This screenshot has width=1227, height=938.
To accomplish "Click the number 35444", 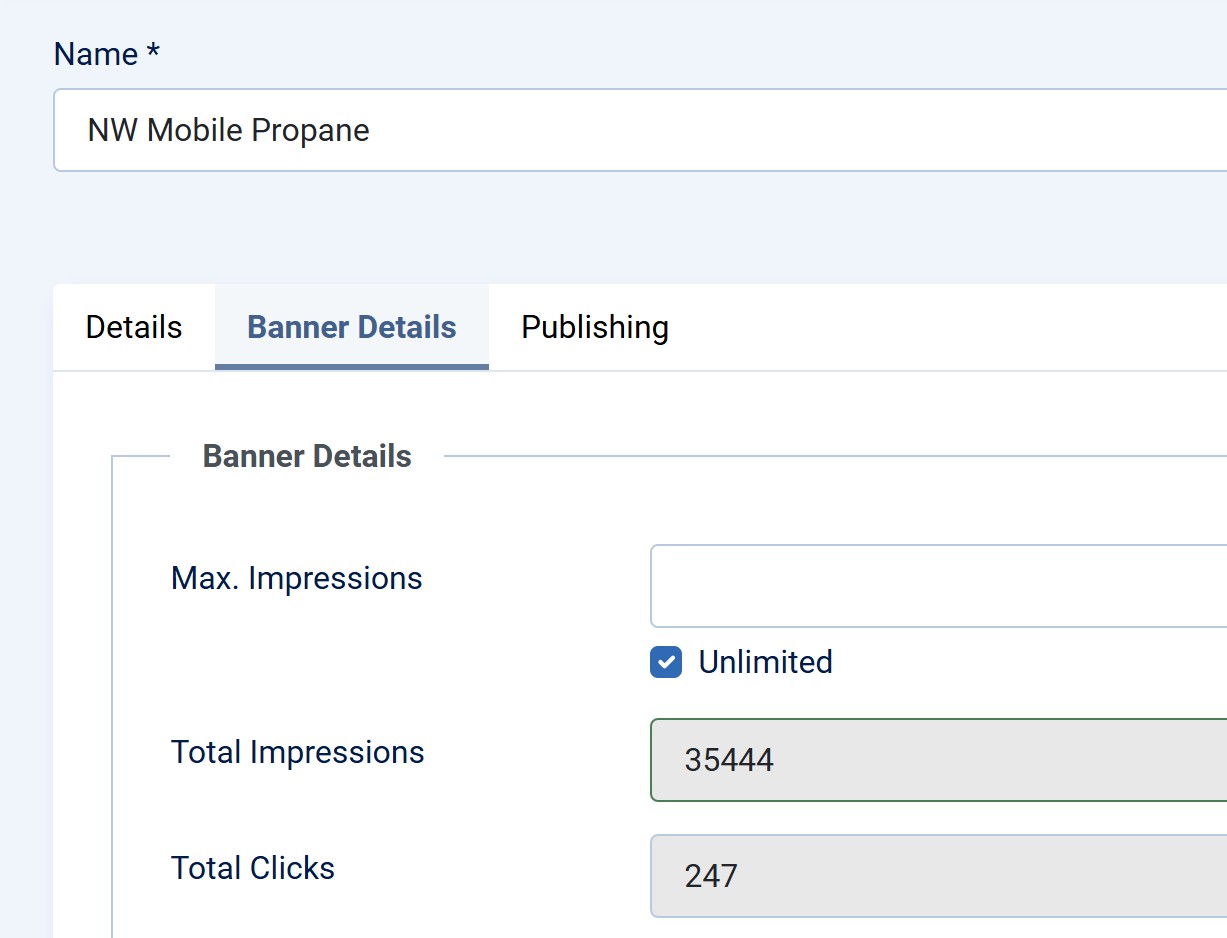I will (x=729, y=760).
